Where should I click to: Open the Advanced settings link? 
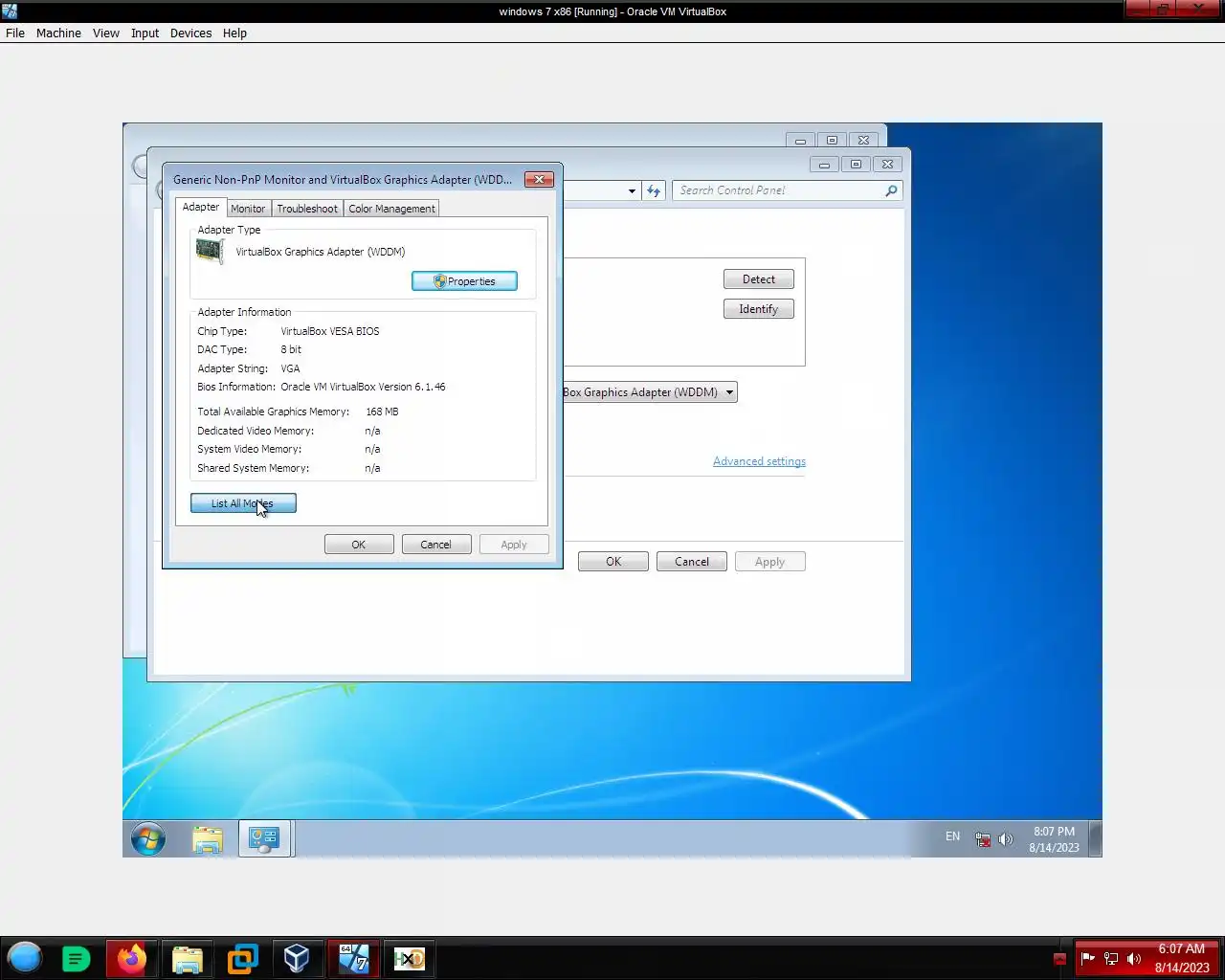(x=759, y=461)
